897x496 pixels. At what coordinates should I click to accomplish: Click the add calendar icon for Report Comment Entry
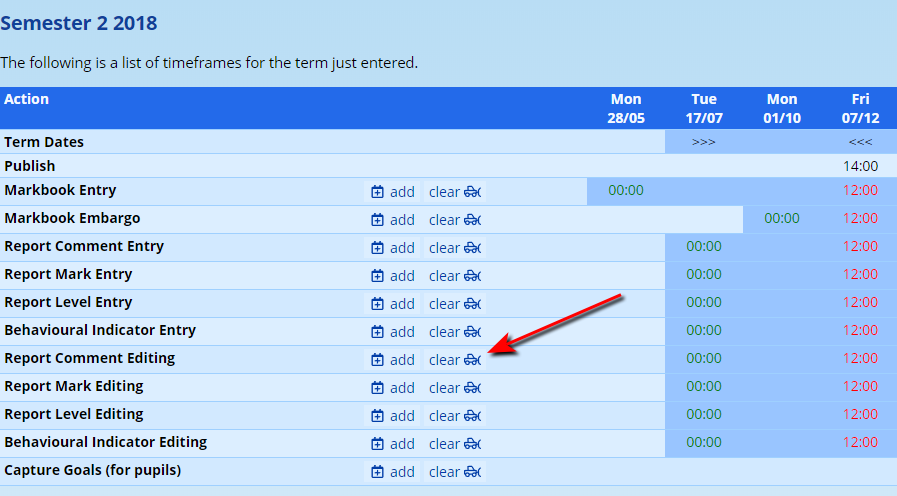(378, 248)
